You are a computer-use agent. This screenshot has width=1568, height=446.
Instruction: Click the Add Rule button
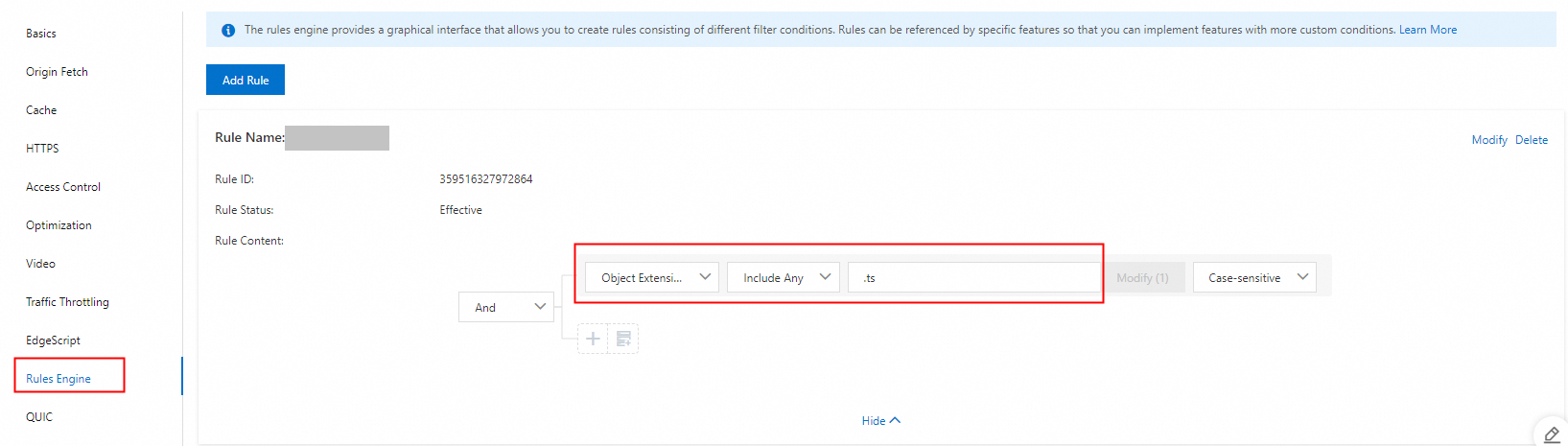[x=246, y=81]
